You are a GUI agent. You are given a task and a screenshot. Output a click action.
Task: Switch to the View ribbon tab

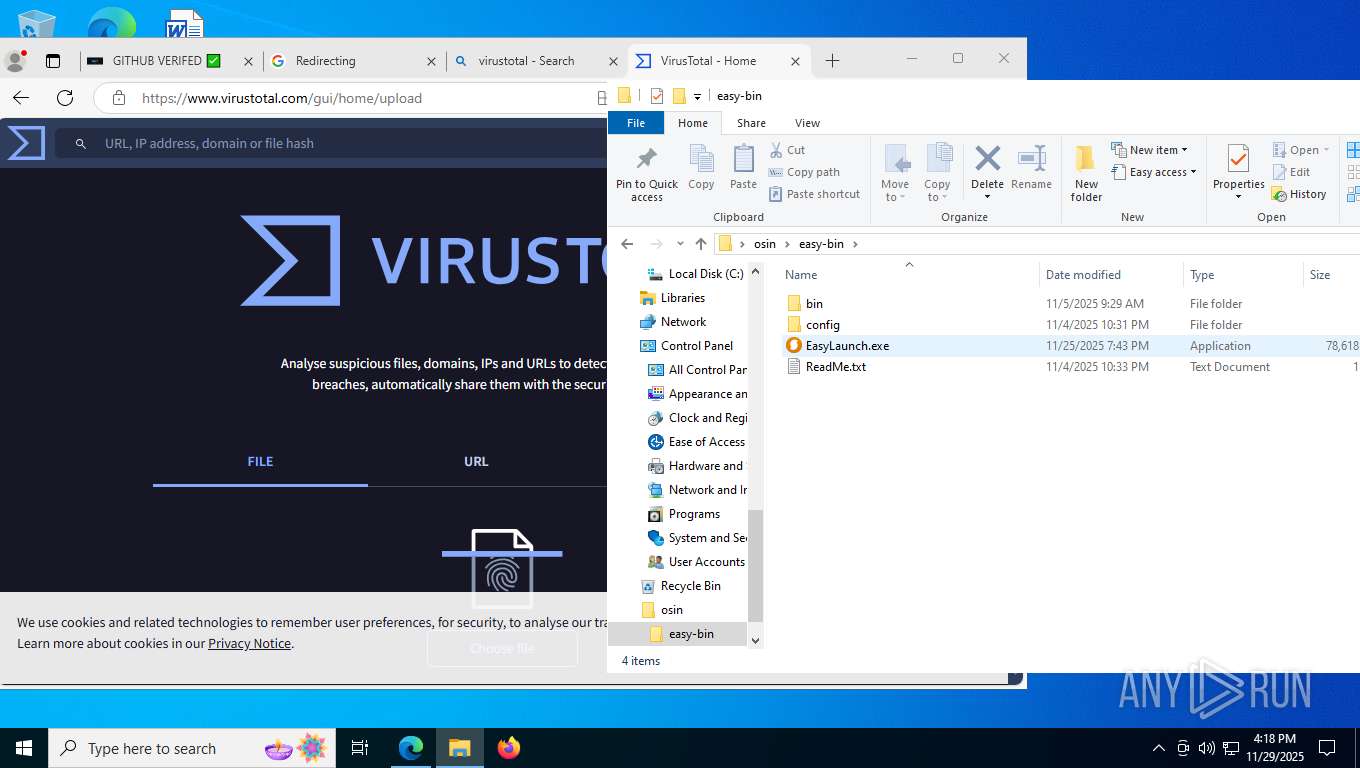807,123
